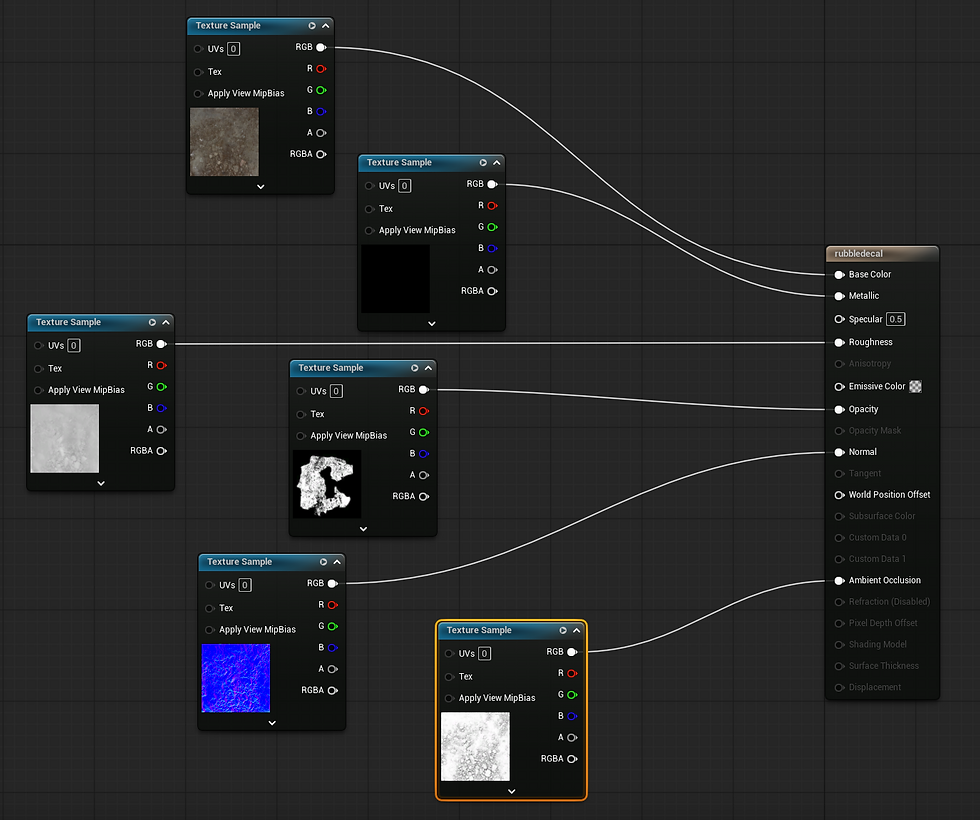This screenshot has width=980, height=820.
Task: Expand bottom arrow of orange-selected Texture Sample
Action: tap(511, 791)
